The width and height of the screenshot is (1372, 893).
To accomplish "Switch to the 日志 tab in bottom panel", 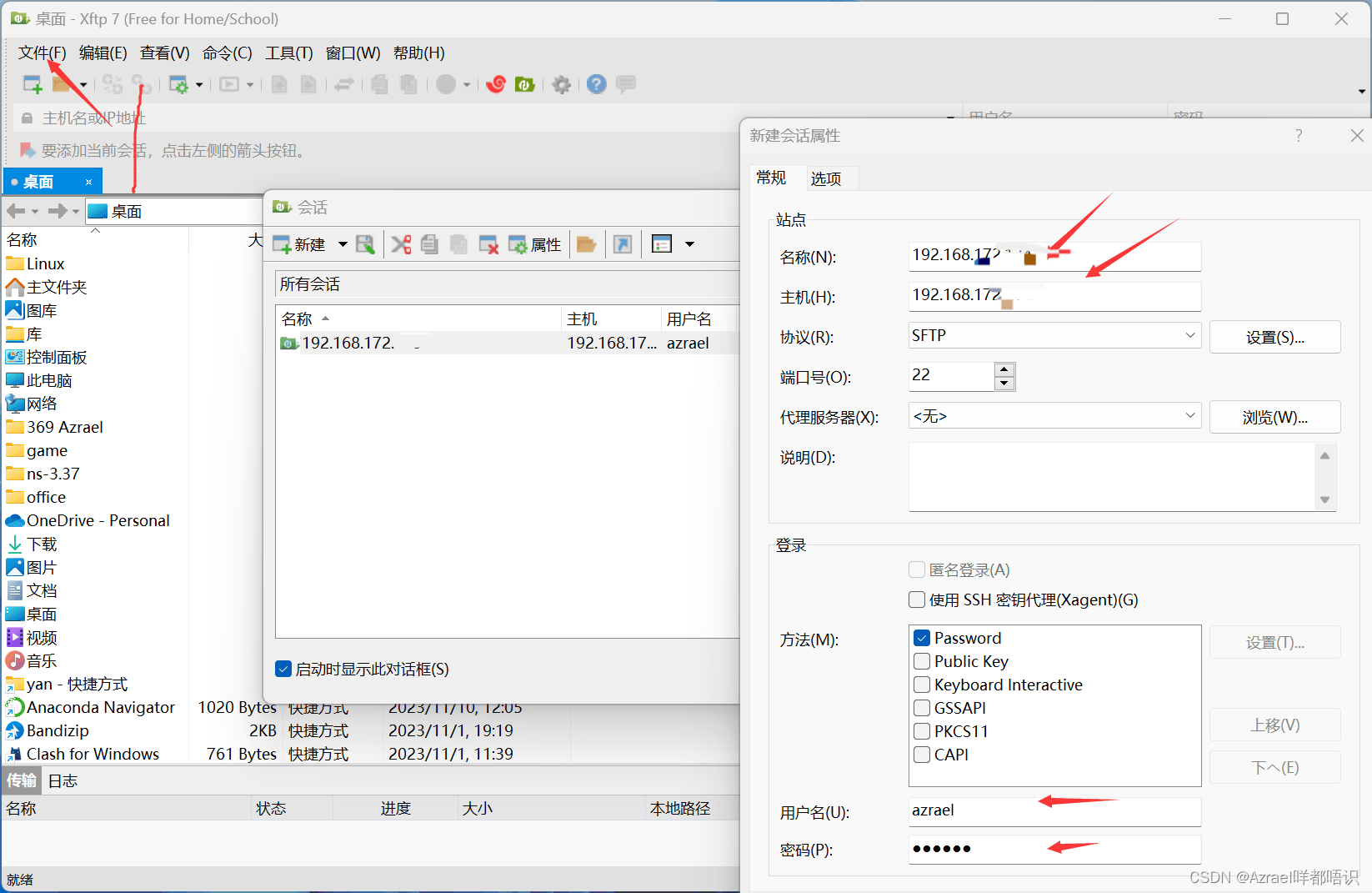I will 63,781.
